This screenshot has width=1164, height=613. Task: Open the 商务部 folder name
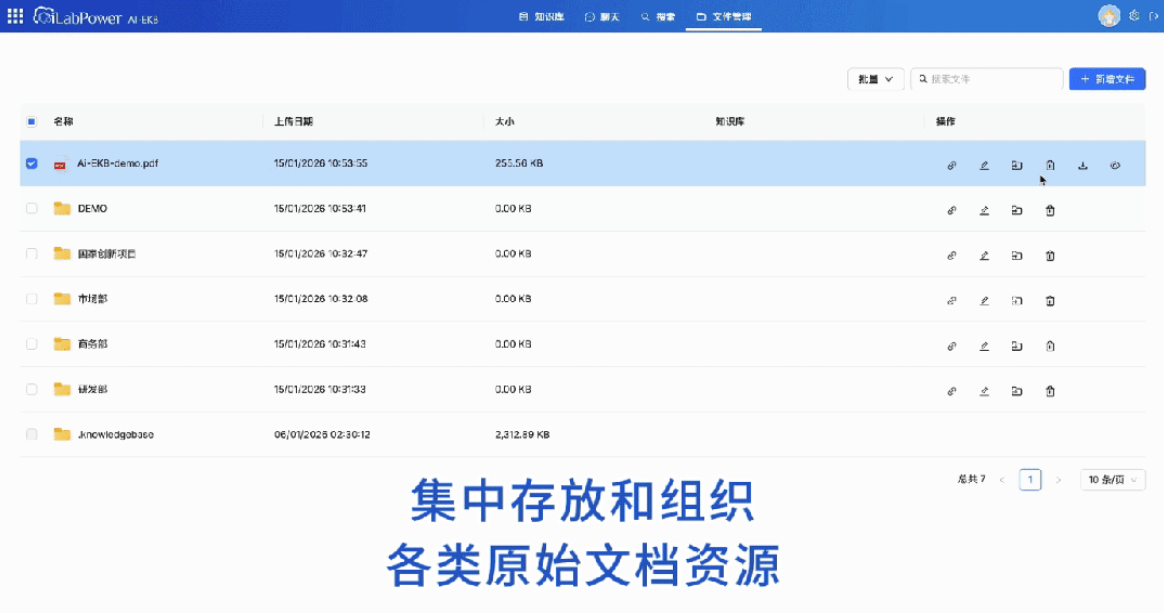tap(93, 344)
